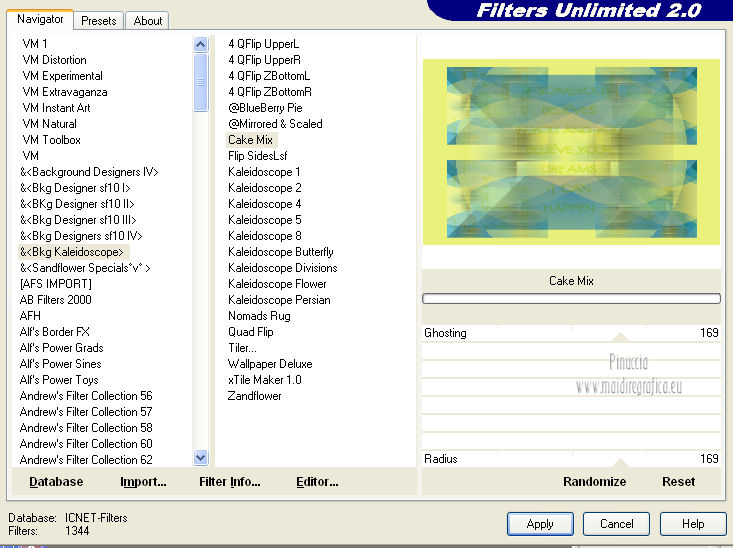Choose the Kaleidoscope Butterfly filter
This screenshot has width=733, height=548.
[280, 252]
